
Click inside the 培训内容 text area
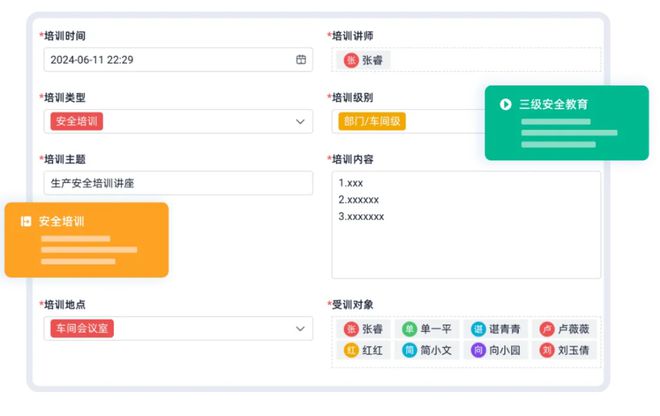[466, 225]
